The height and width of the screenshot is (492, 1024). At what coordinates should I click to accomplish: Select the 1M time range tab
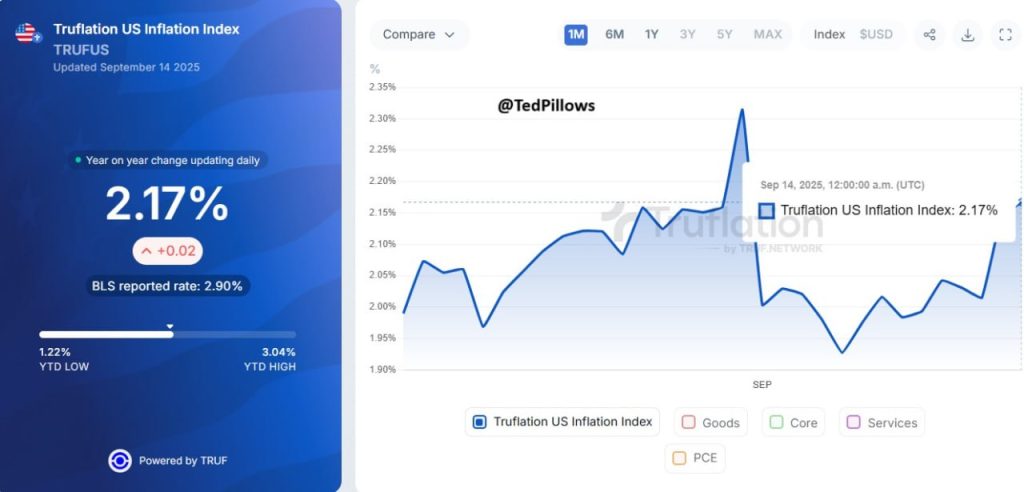(576, 35)
